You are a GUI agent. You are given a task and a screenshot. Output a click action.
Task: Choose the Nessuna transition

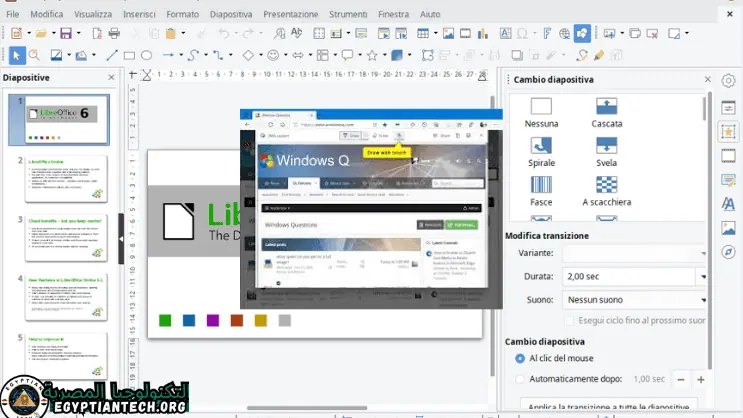[x=541, y=113]
